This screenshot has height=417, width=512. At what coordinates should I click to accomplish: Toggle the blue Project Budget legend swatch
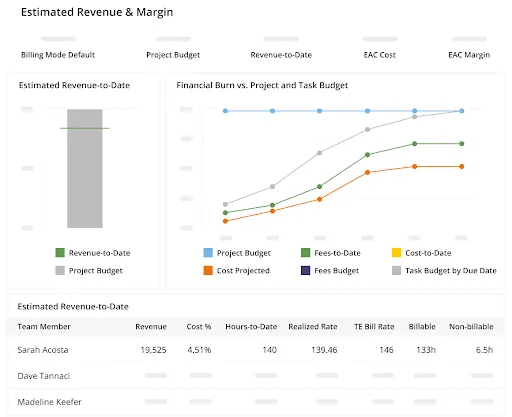click(208, 253)
